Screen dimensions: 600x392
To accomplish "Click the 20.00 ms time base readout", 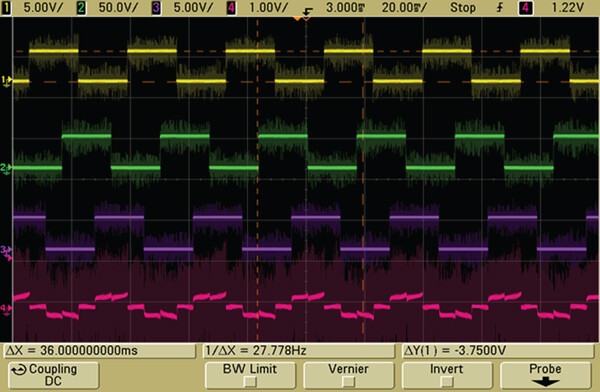I will click(404, 8).
